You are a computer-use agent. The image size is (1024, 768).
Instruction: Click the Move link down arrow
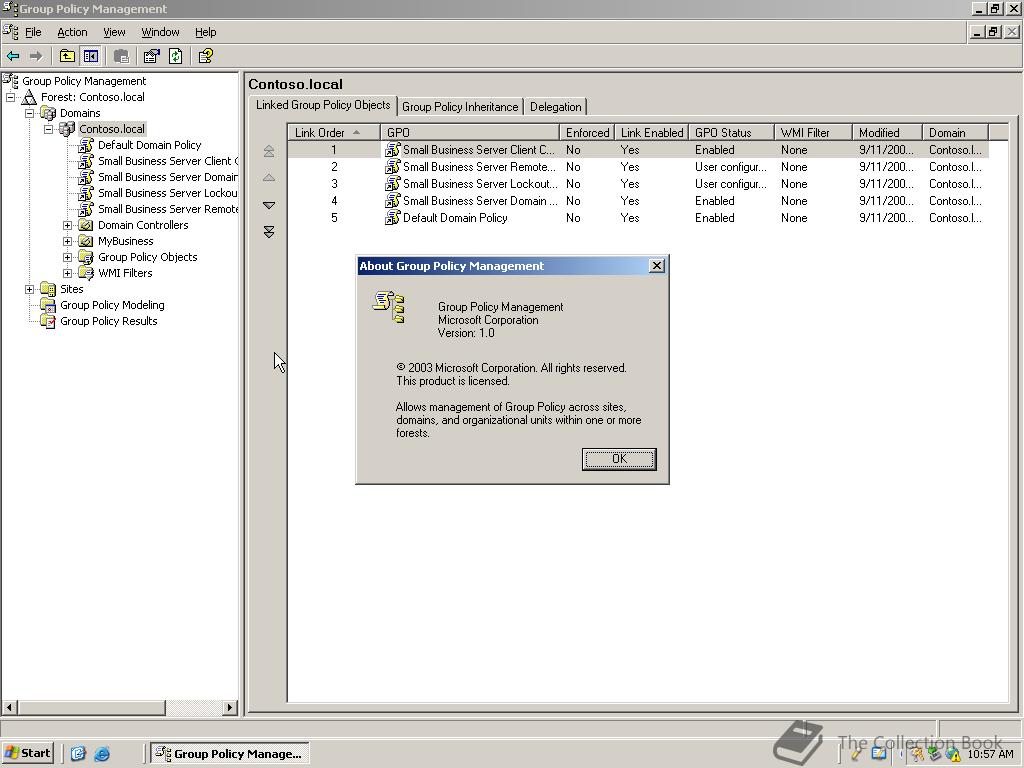[x=269, y=205]
